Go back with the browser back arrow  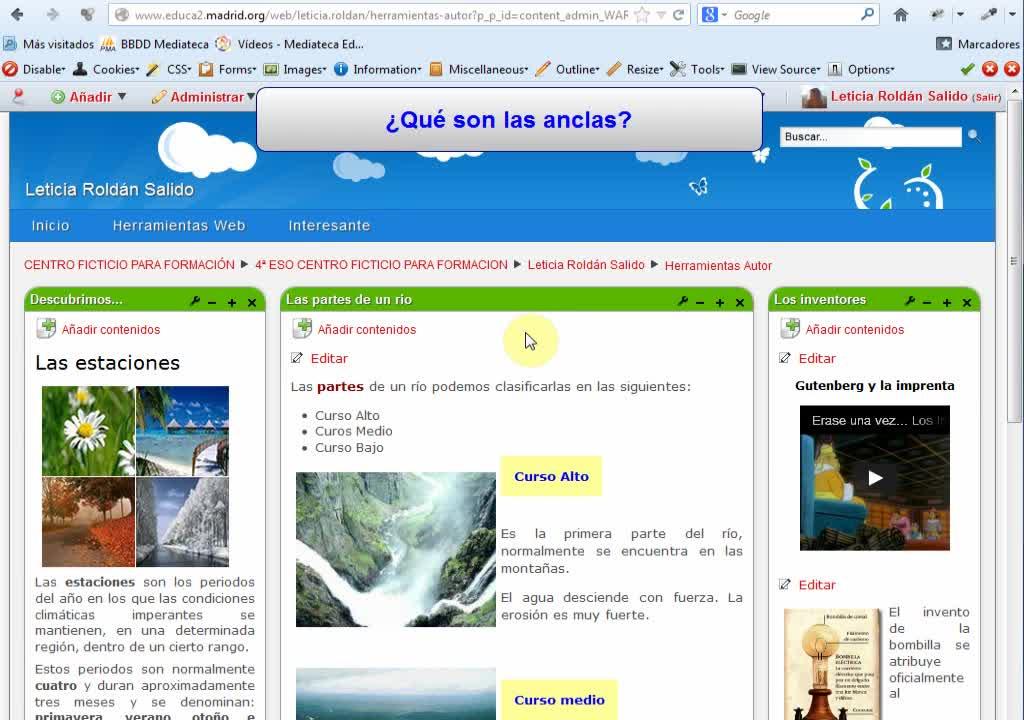click(x=17, y=14)
